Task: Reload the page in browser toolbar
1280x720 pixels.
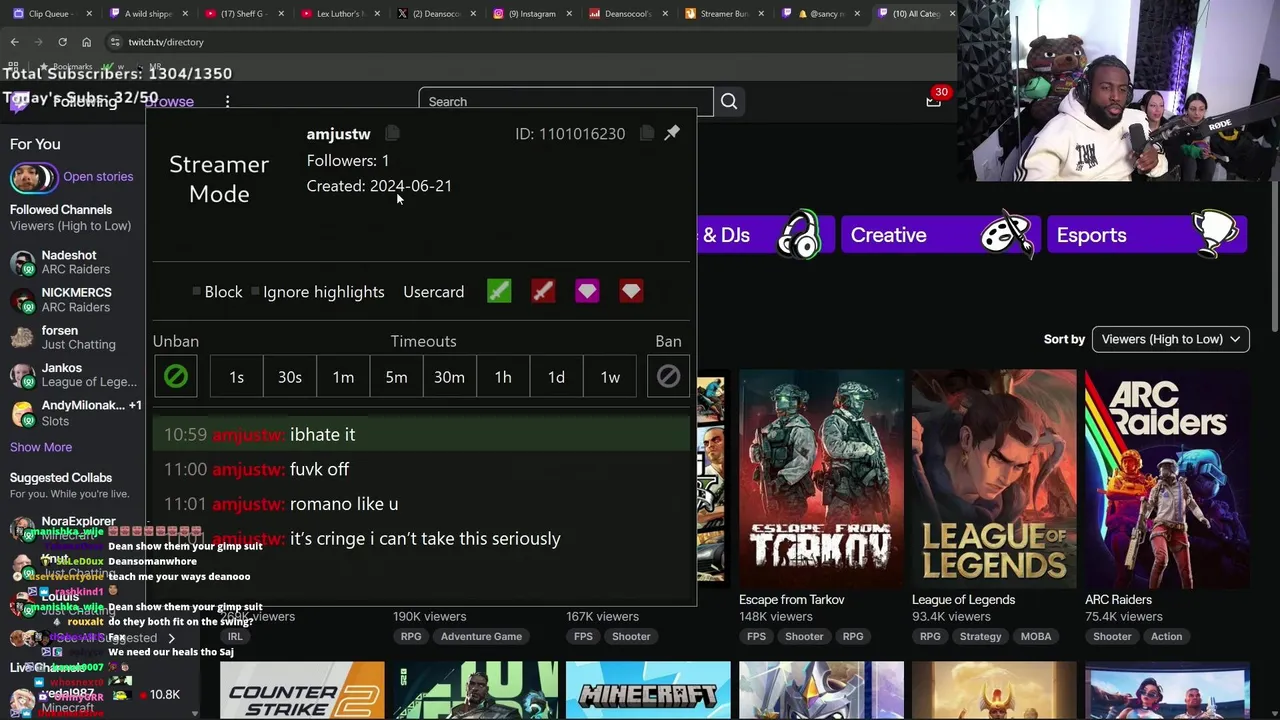Action: click(x=62, y=42)
